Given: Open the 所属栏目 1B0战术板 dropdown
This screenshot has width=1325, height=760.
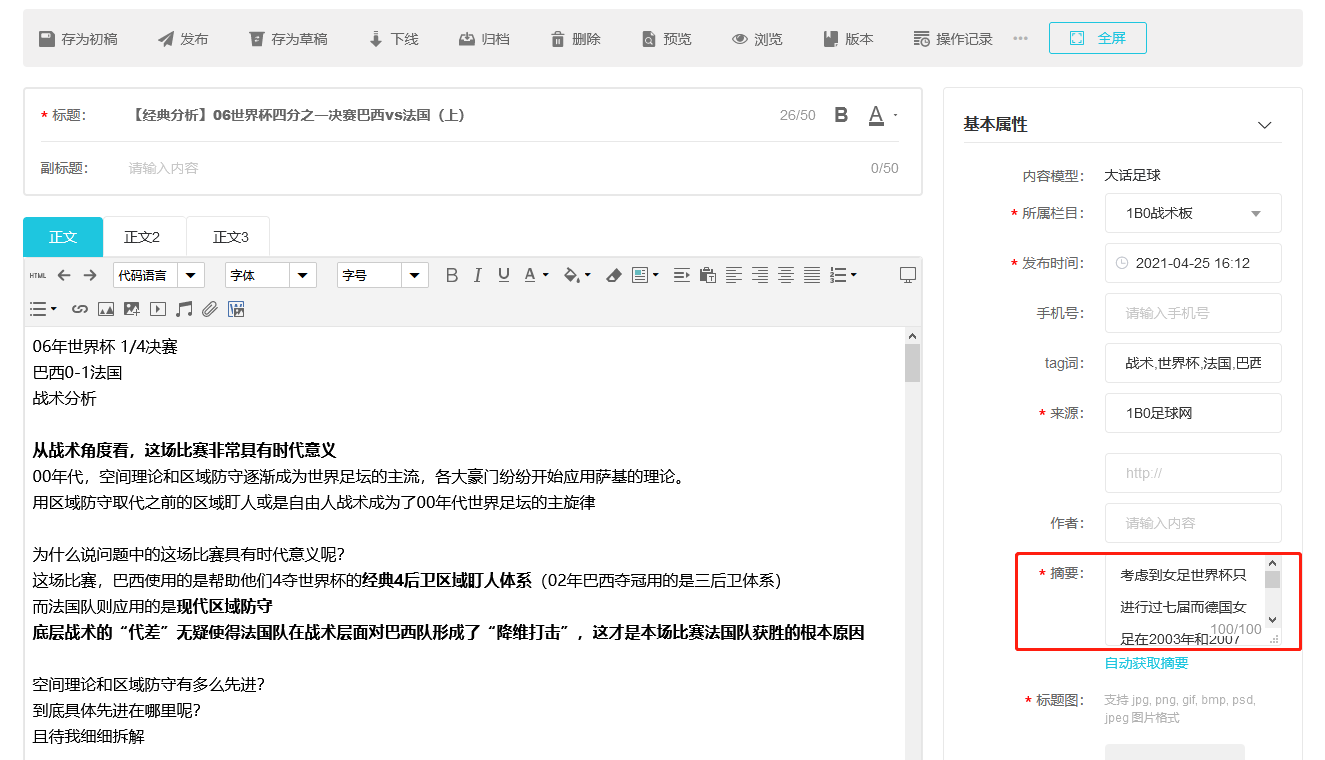Looking at the screenshot, I should click(x=1193, y=213).
